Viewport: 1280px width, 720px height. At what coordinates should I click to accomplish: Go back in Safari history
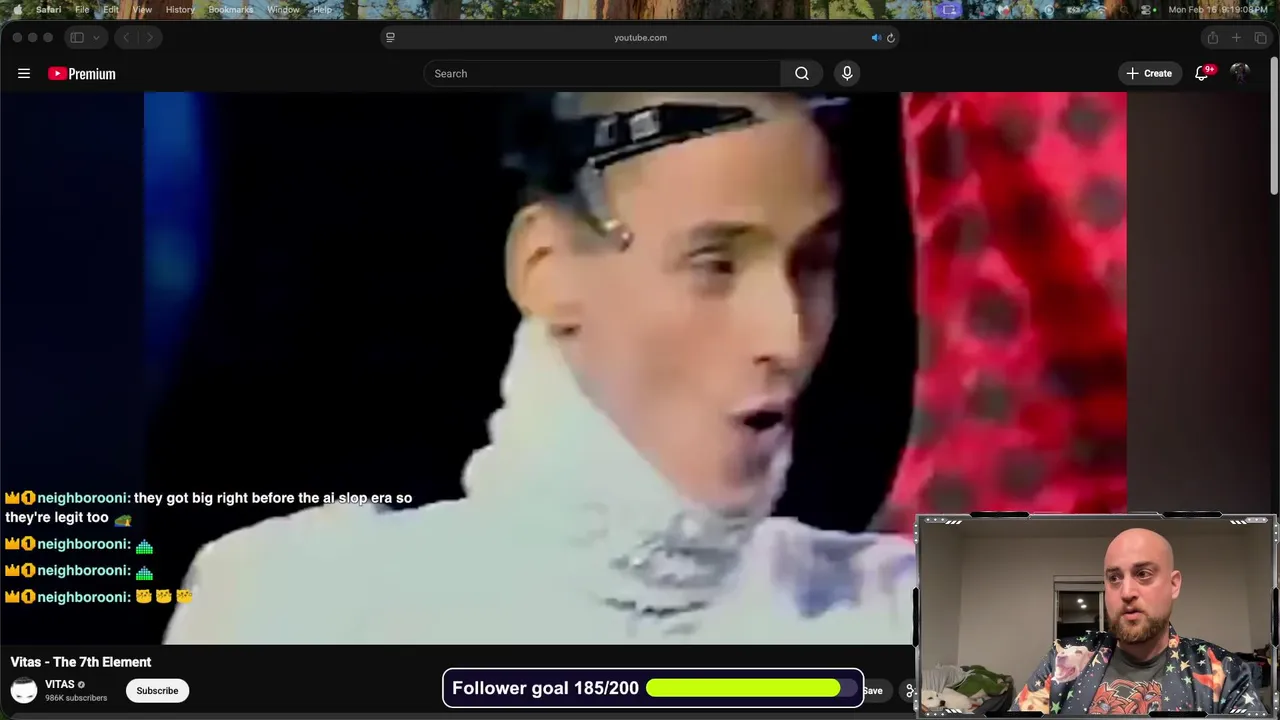pyautogui.click(x=126, y=37)
